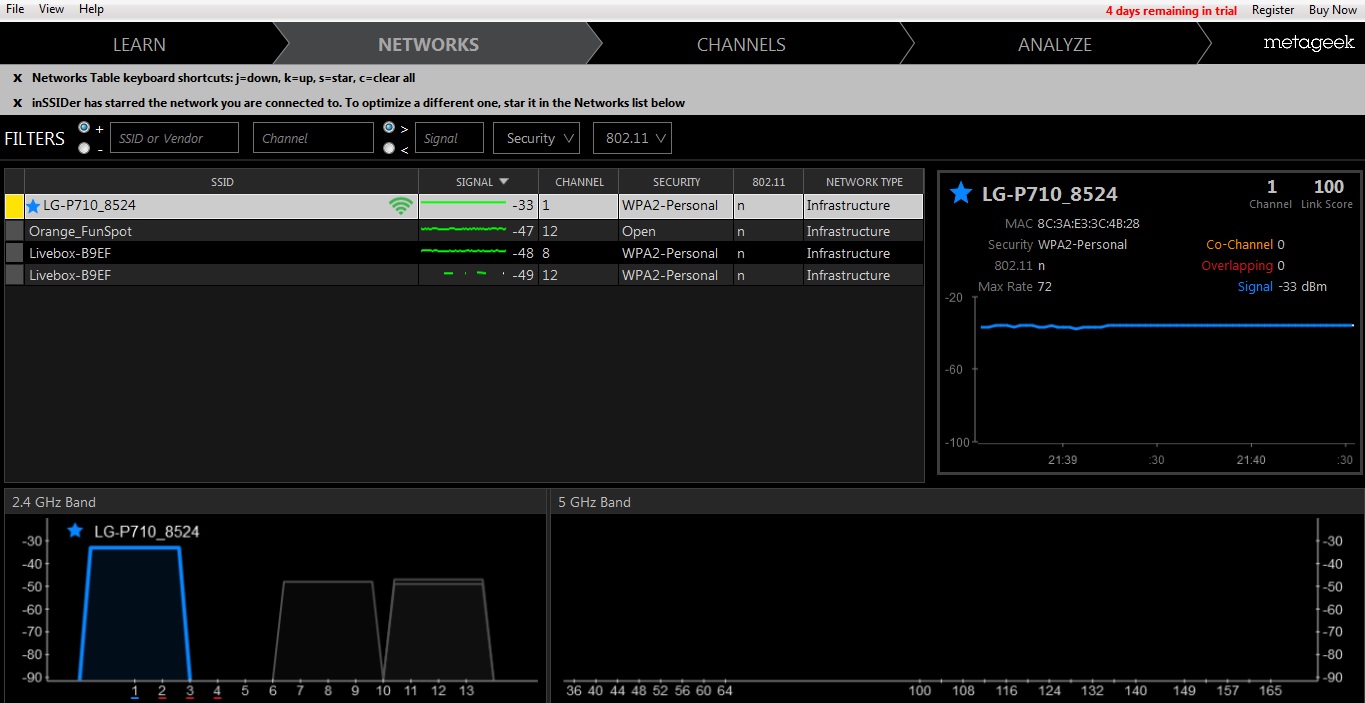Viewport: 1365px width, 703px height.
Task: Sort by the SECURITY column header
Action: pyautogui.click(x=676, y=182)
